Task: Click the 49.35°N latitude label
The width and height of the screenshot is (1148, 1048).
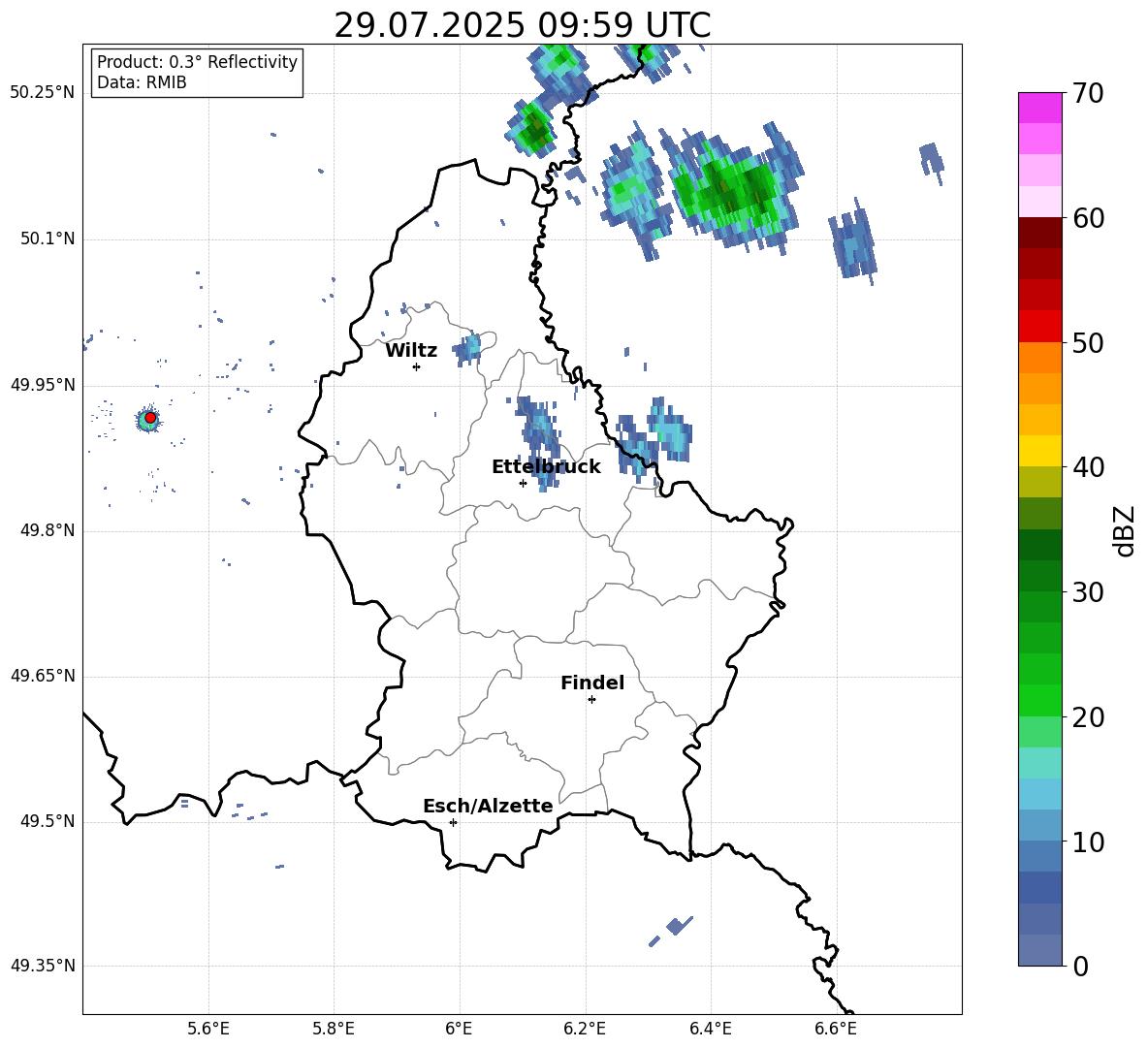Action: point(43,966)
